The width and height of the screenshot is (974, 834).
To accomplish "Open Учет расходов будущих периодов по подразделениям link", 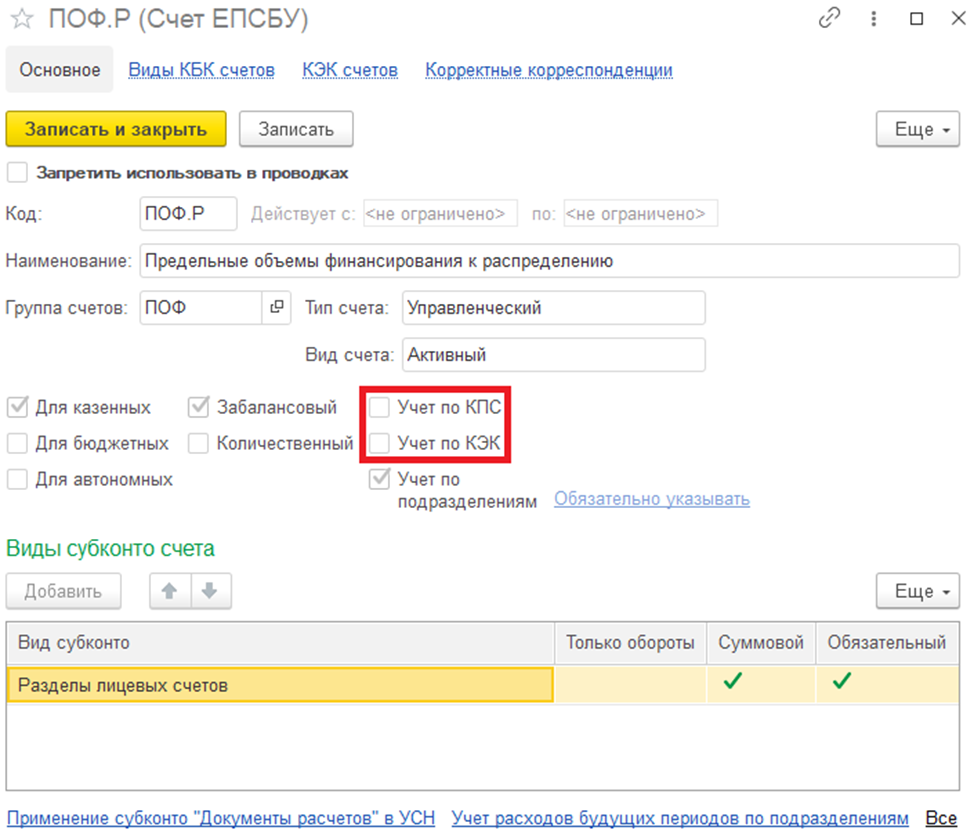I will tap(680, 818).
